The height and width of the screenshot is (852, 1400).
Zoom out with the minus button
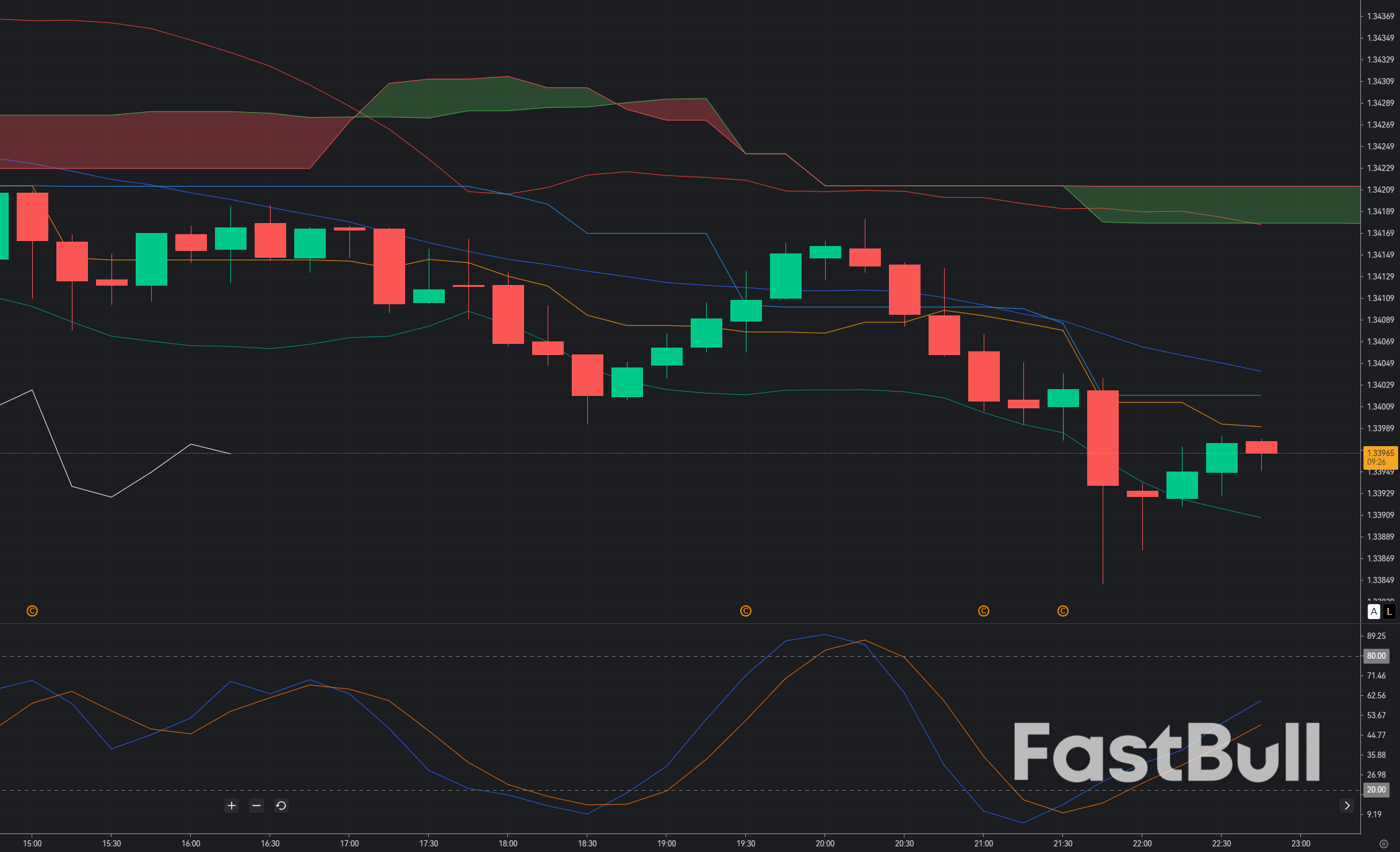(x=256, y=806)
